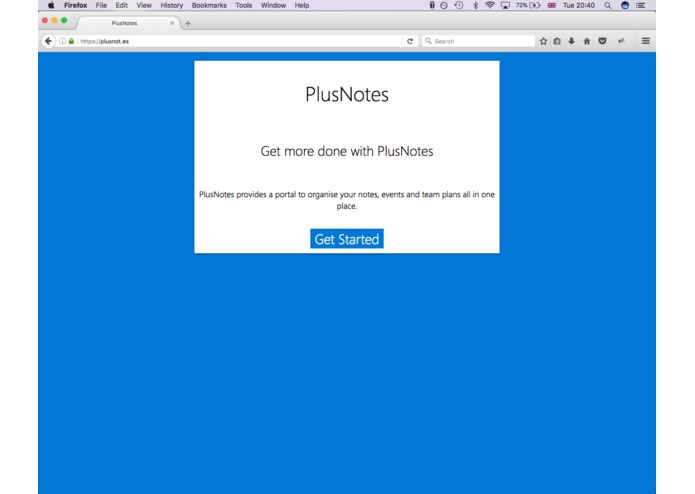Open the Tools menu
The image size is (695, 494).
[x=244, y=5]
